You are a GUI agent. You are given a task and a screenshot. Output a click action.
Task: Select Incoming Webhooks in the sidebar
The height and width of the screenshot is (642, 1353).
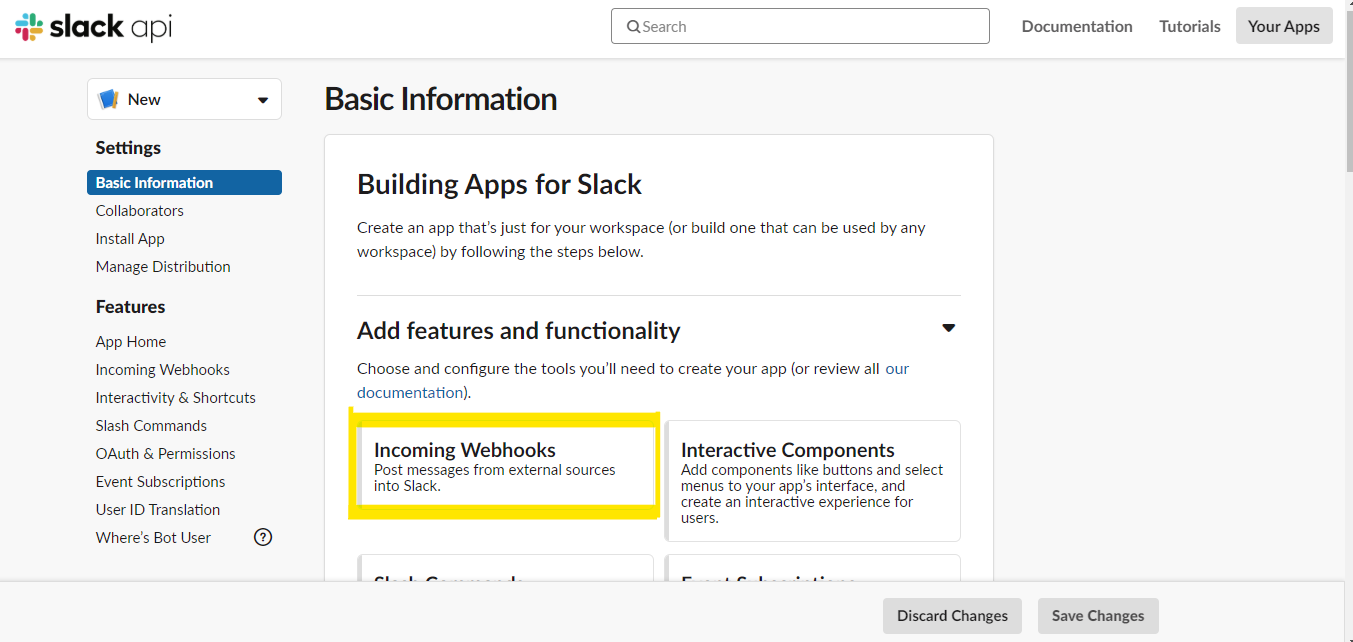pyautogui.click(x=163, y=370)
